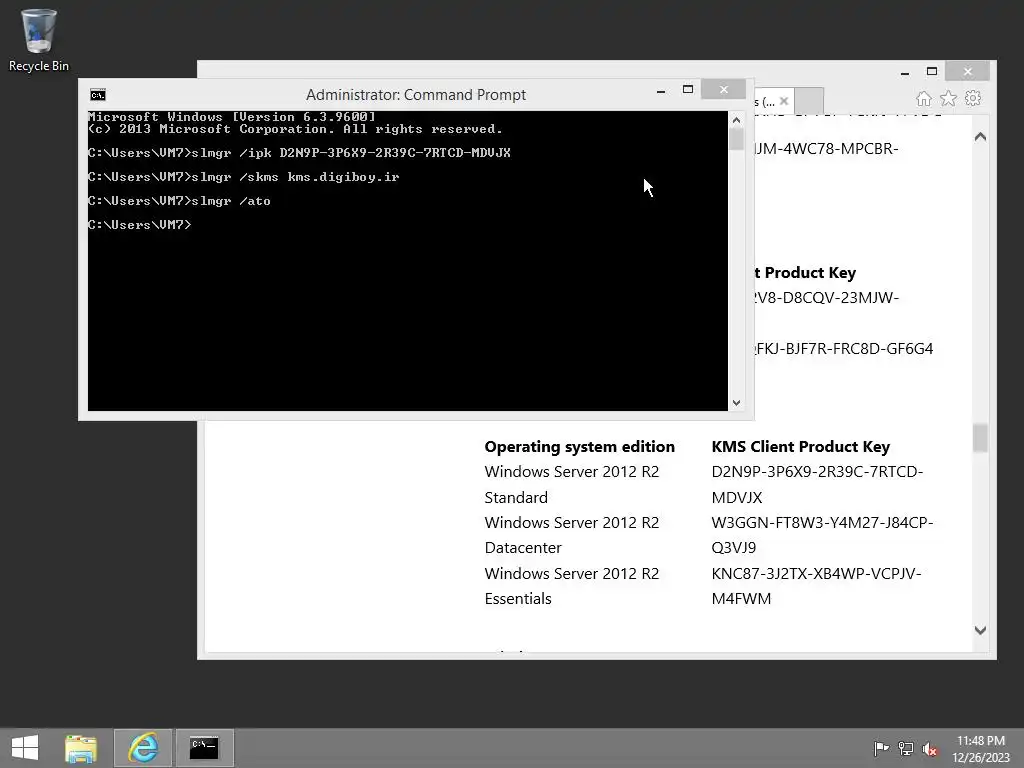Viewport: 1024px width, 768px height.
Task: Click the Internet Explorer page scroll up arrow
Action: pyautogui.click(x=980, y=136)
